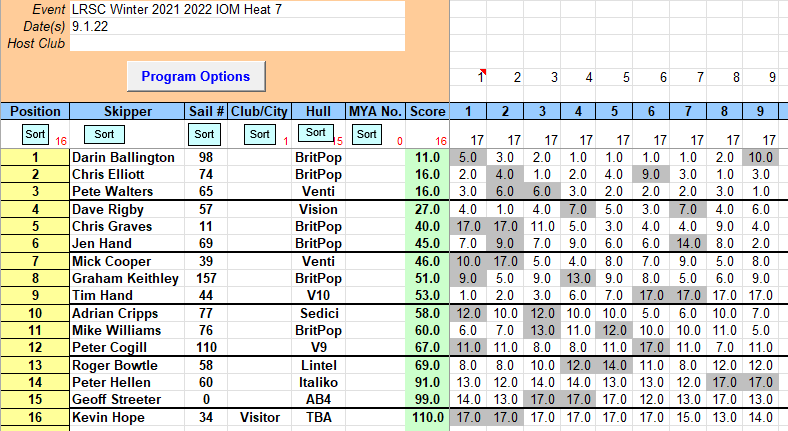This screenshot has width=788, height=431.
Task: Click the Date(s) field showing 9.1.22
Action: (237, 26)
